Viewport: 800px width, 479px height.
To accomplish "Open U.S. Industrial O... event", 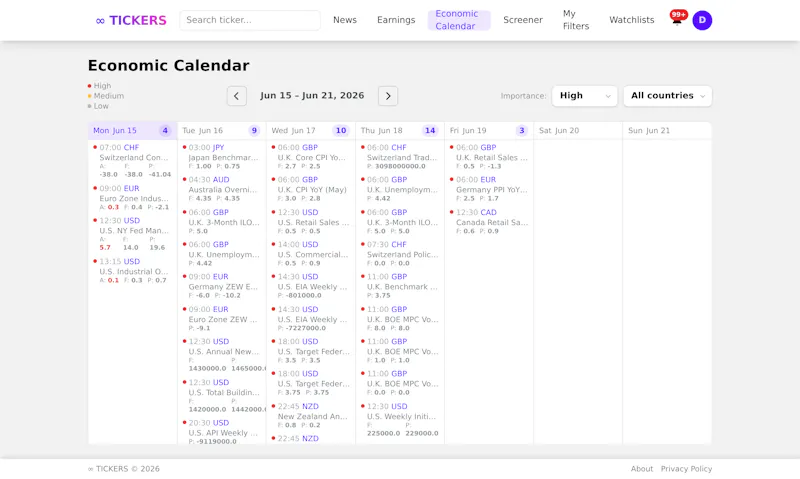I will click(x=133, y=271).
